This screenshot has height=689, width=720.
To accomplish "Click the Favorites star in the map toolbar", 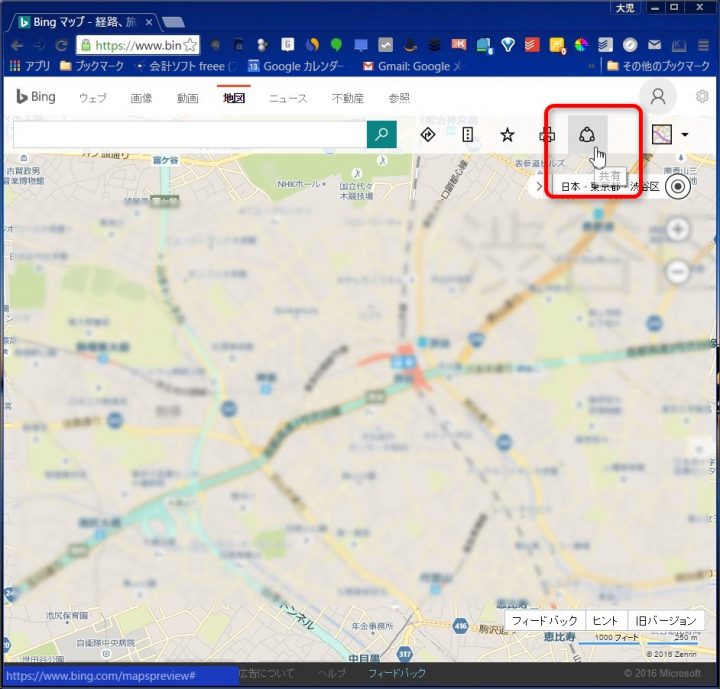I will pyautogui.click(x=507, y=135).
